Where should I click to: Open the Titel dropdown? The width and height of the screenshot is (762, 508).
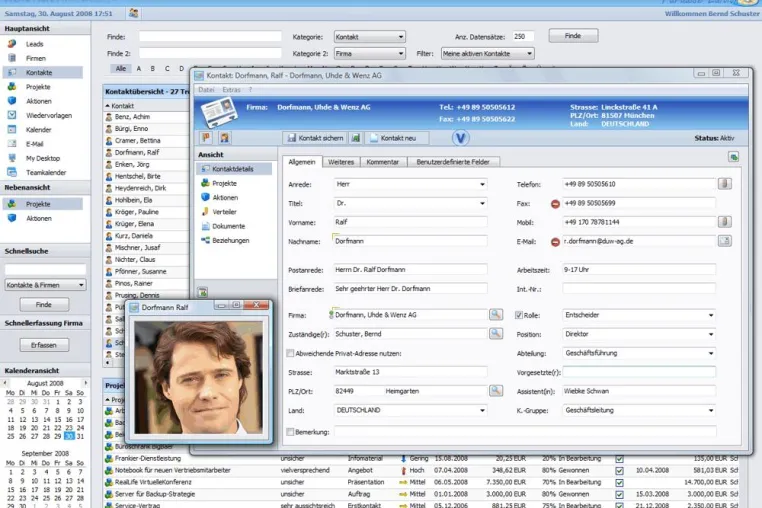coord(411,203)
